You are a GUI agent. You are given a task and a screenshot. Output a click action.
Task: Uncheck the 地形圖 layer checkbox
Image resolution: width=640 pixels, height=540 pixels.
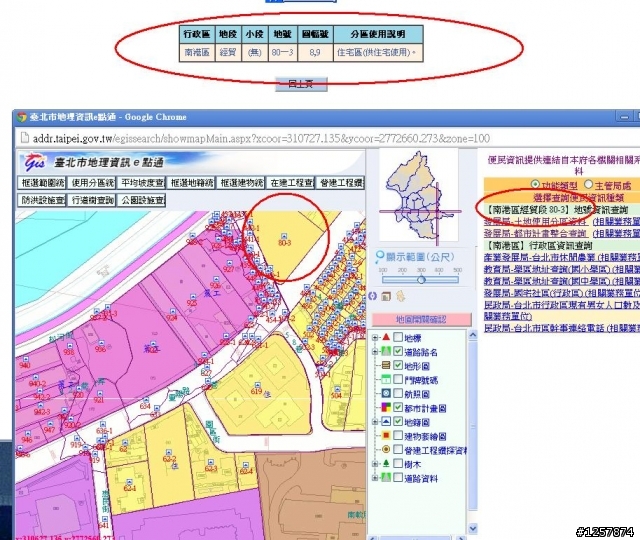398,365
